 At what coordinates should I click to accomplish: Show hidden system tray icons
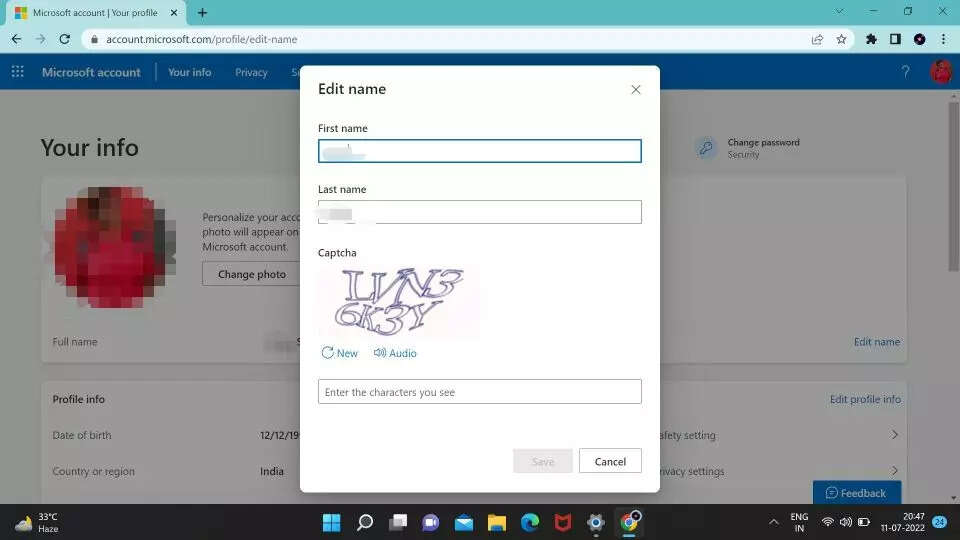click(773, 522)
